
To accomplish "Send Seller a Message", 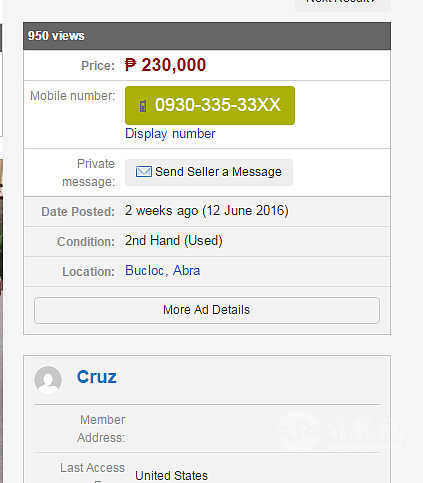I will (x=209, y=172).
